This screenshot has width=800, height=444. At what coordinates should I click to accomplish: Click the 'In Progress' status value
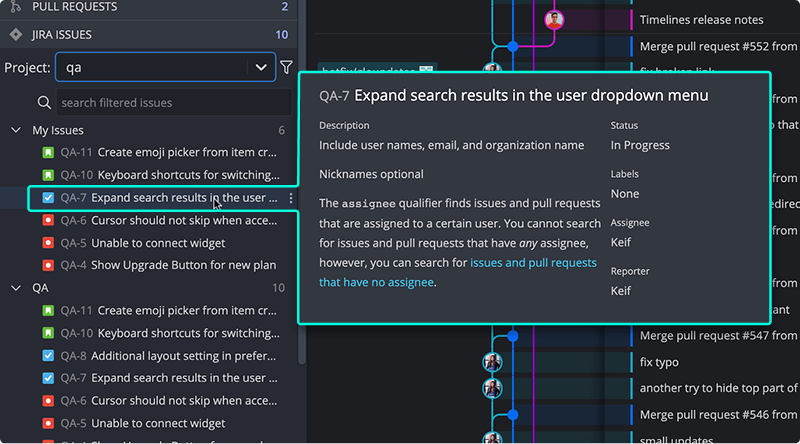click(x=640, y=145)
